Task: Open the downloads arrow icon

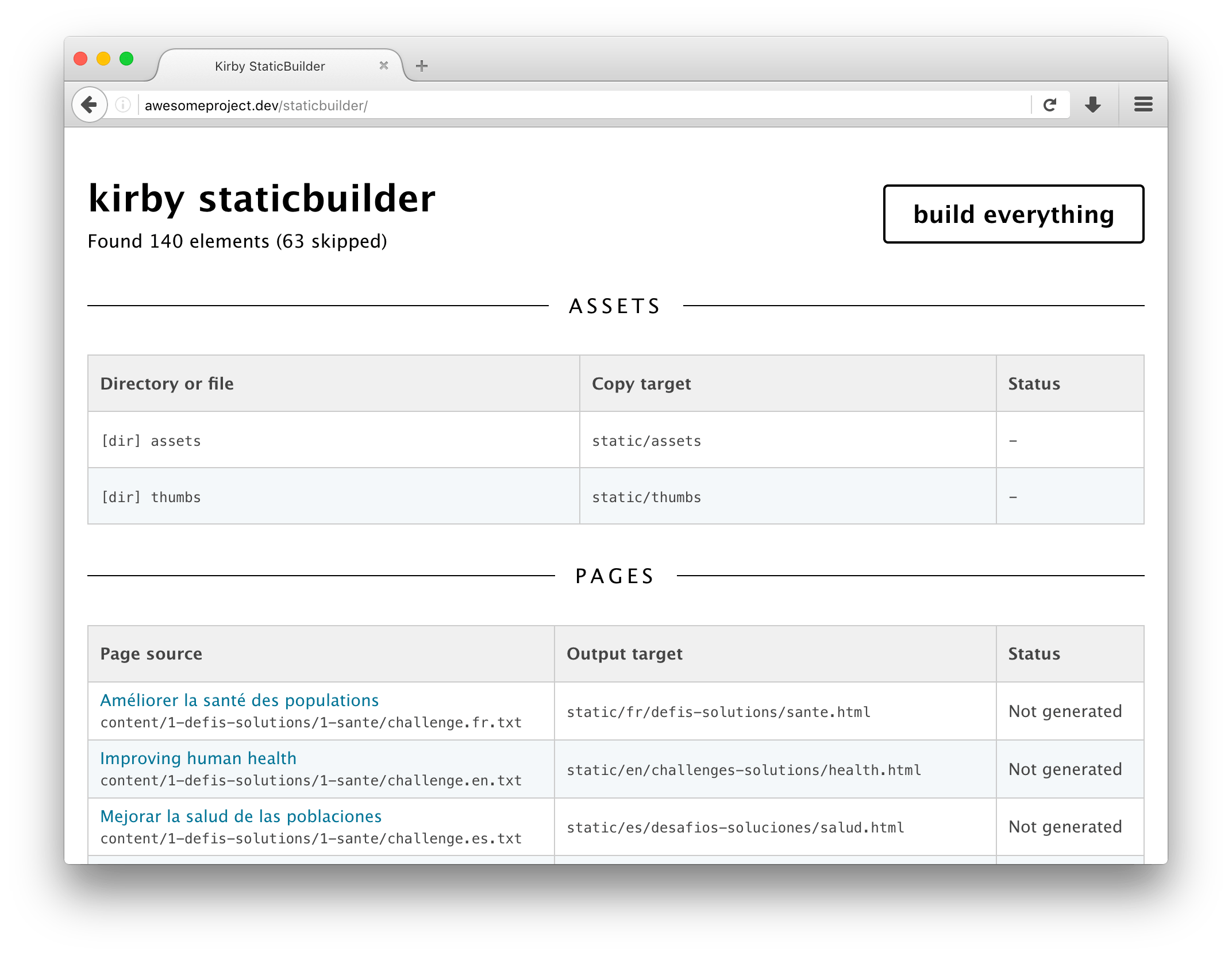Action: click(1092, 105)
